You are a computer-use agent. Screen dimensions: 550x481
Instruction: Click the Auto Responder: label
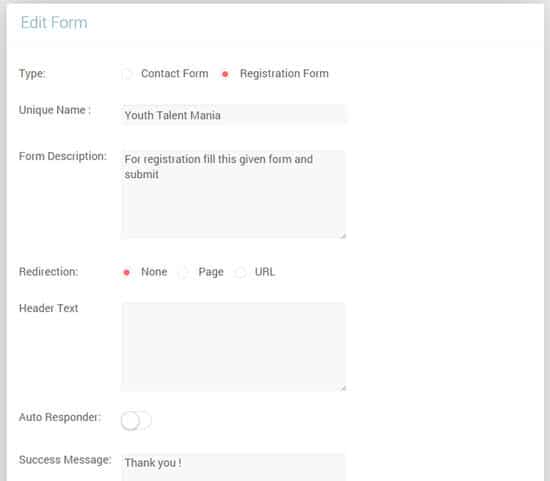pos(60,417)
